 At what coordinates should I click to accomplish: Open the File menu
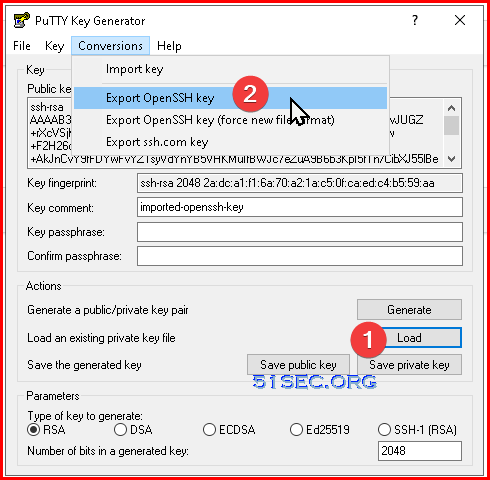point(22,46)
